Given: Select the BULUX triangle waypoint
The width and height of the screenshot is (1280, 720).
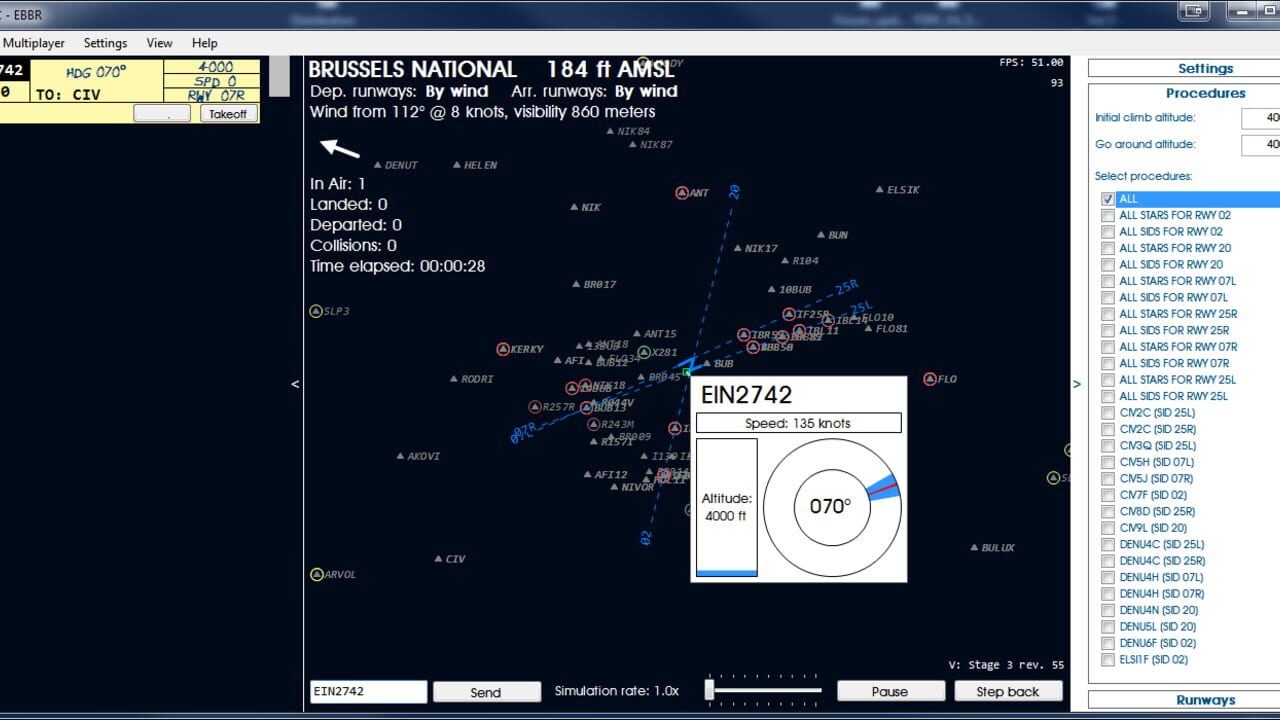Looking at the screenshot, I should coord(974,547).
